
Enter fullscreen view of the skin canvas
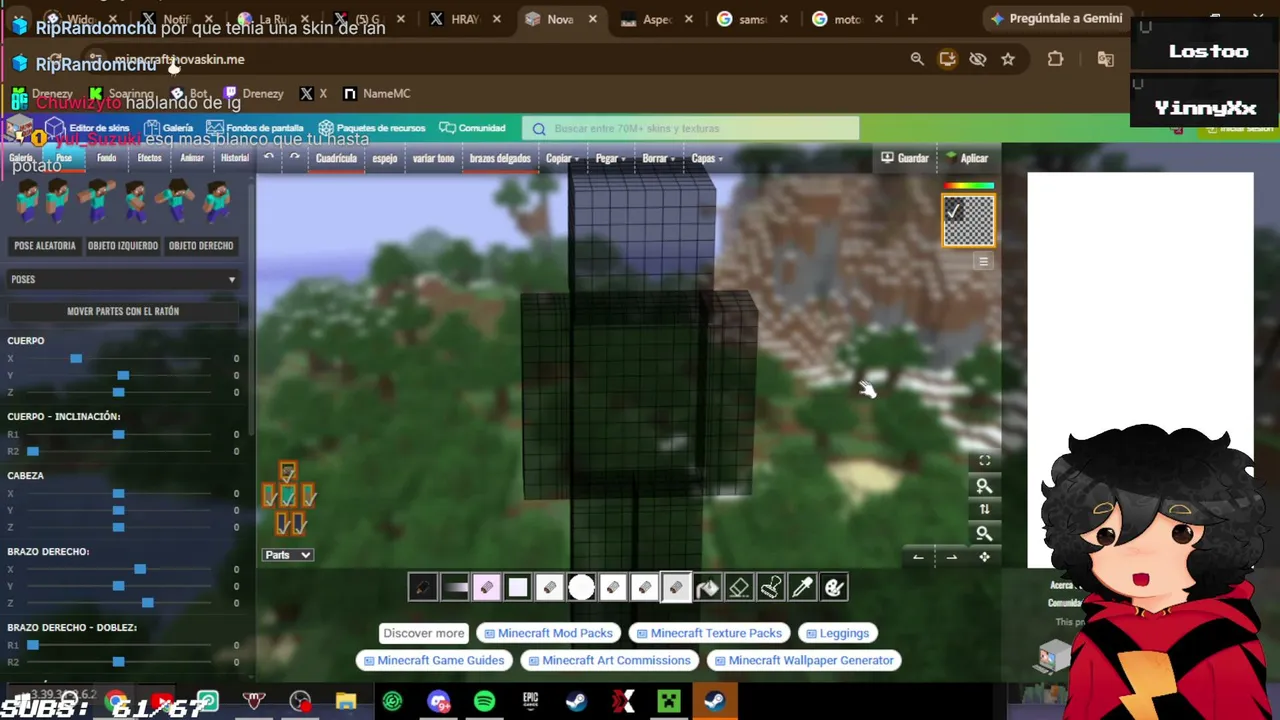(x=984, y=461)
